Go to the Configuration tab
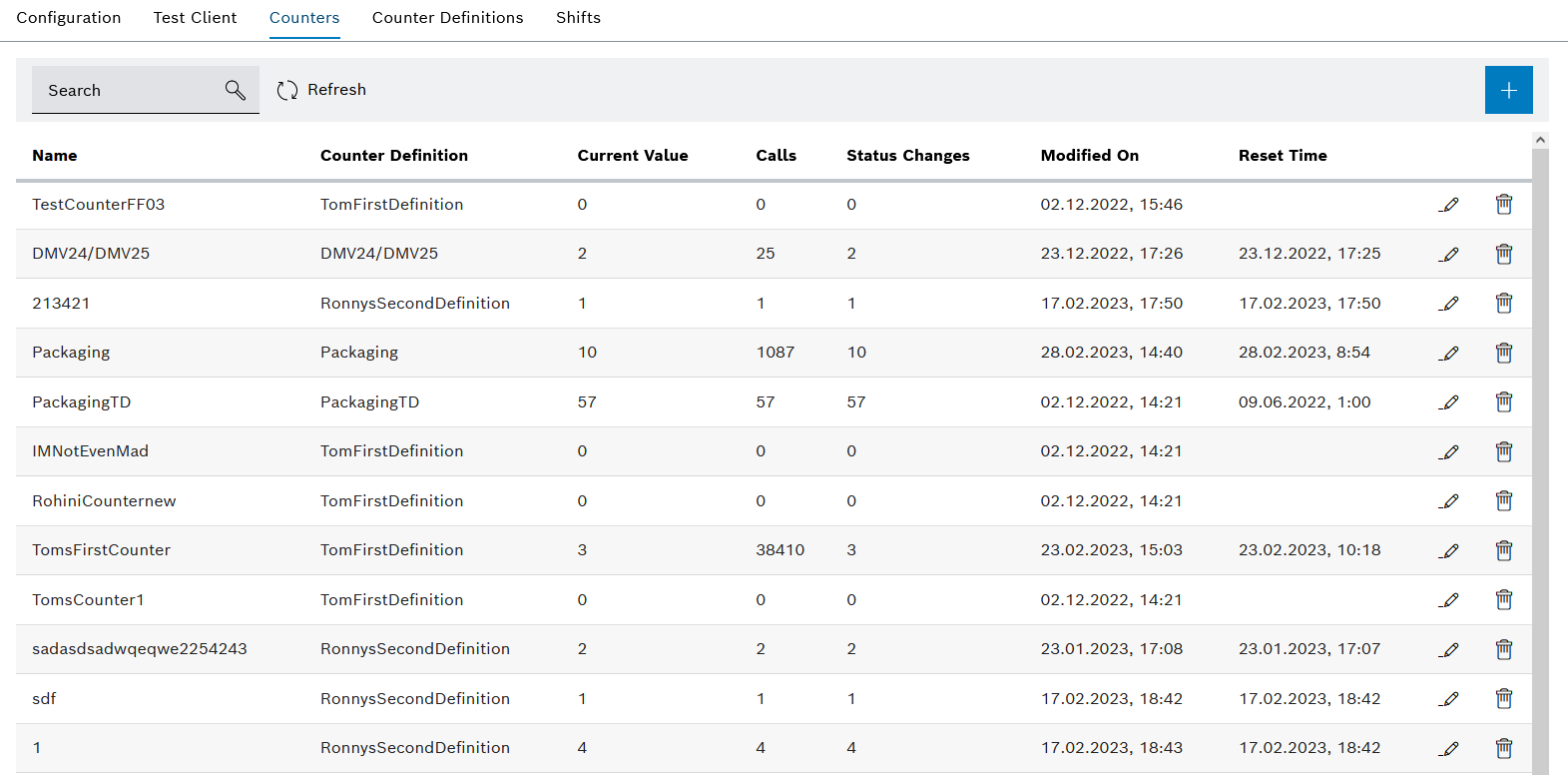 click(69, 18)
